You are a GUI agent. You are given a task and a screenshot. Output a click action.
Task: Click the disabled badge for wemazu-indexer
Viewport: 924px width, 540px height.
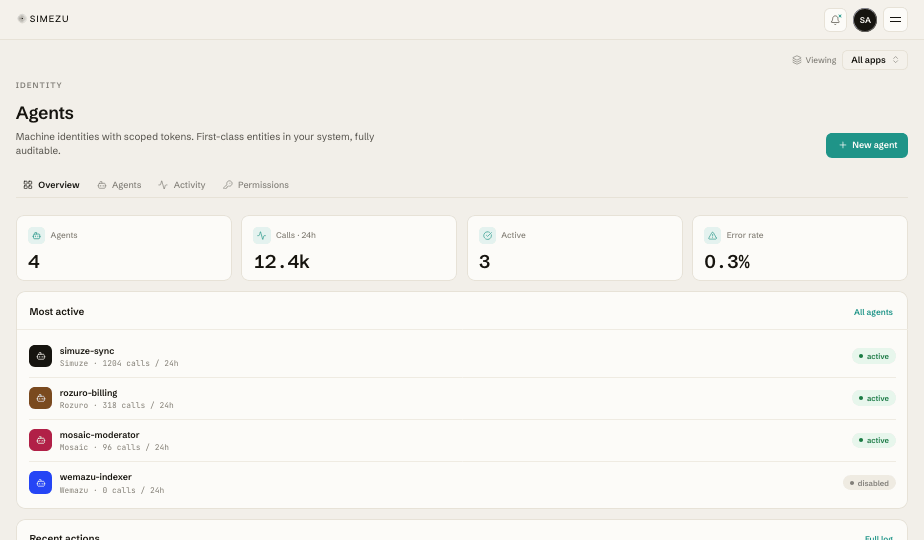point(869,483)
